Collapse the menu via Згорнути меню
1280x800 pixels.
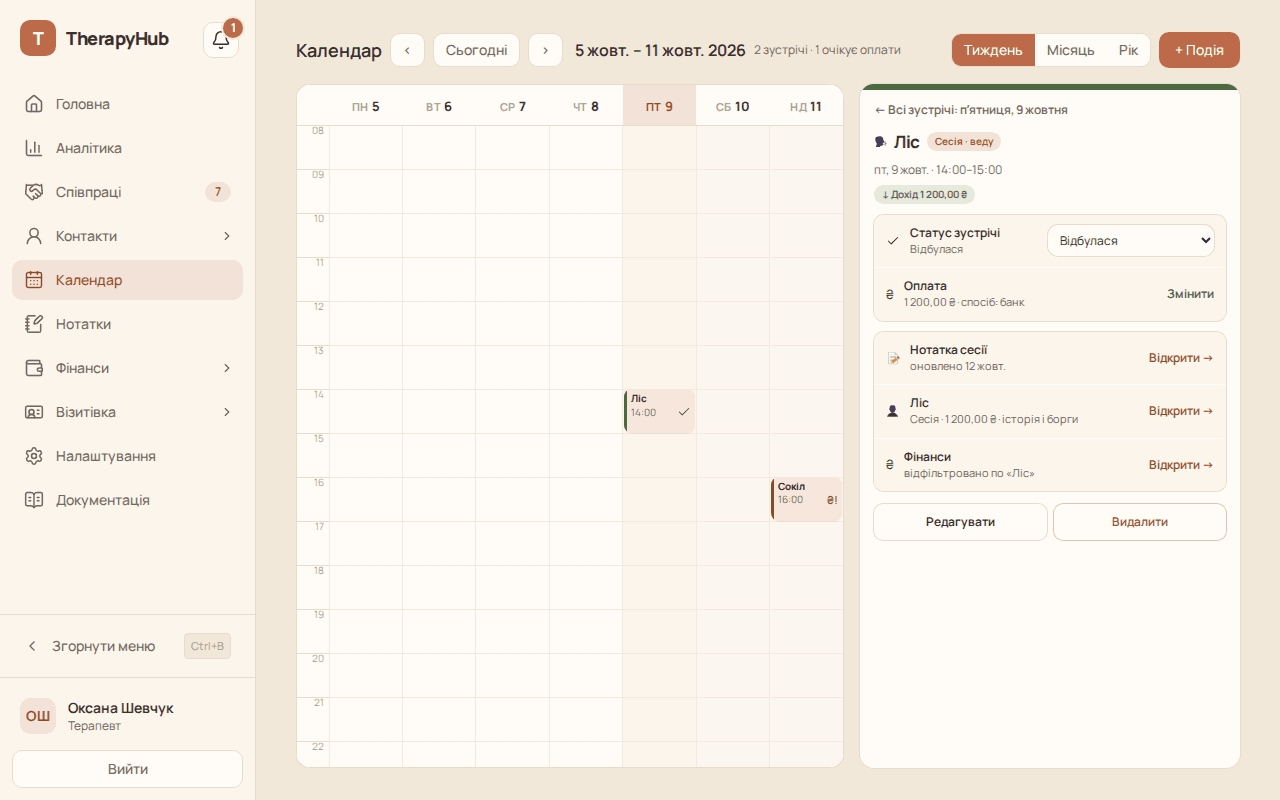tap(128, 646)
